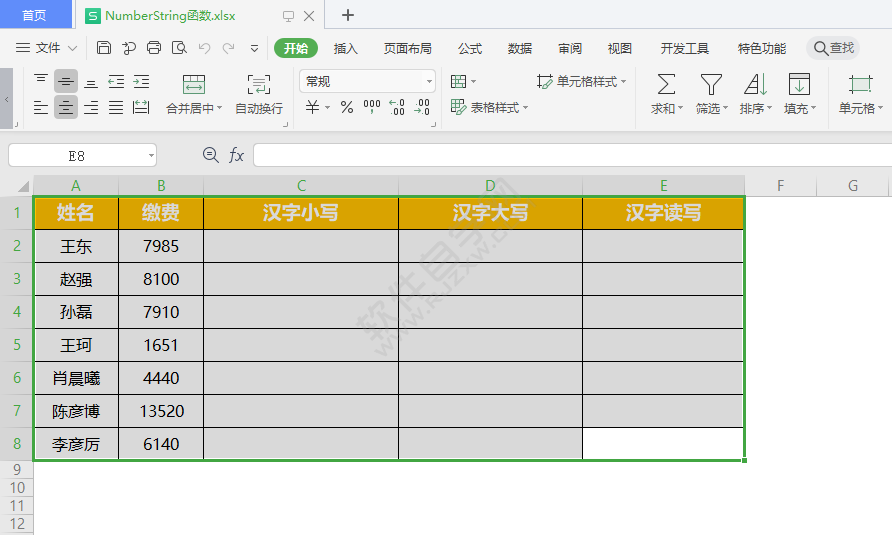
Task: Click the Filter funnel icon
Action: [711, 84]
